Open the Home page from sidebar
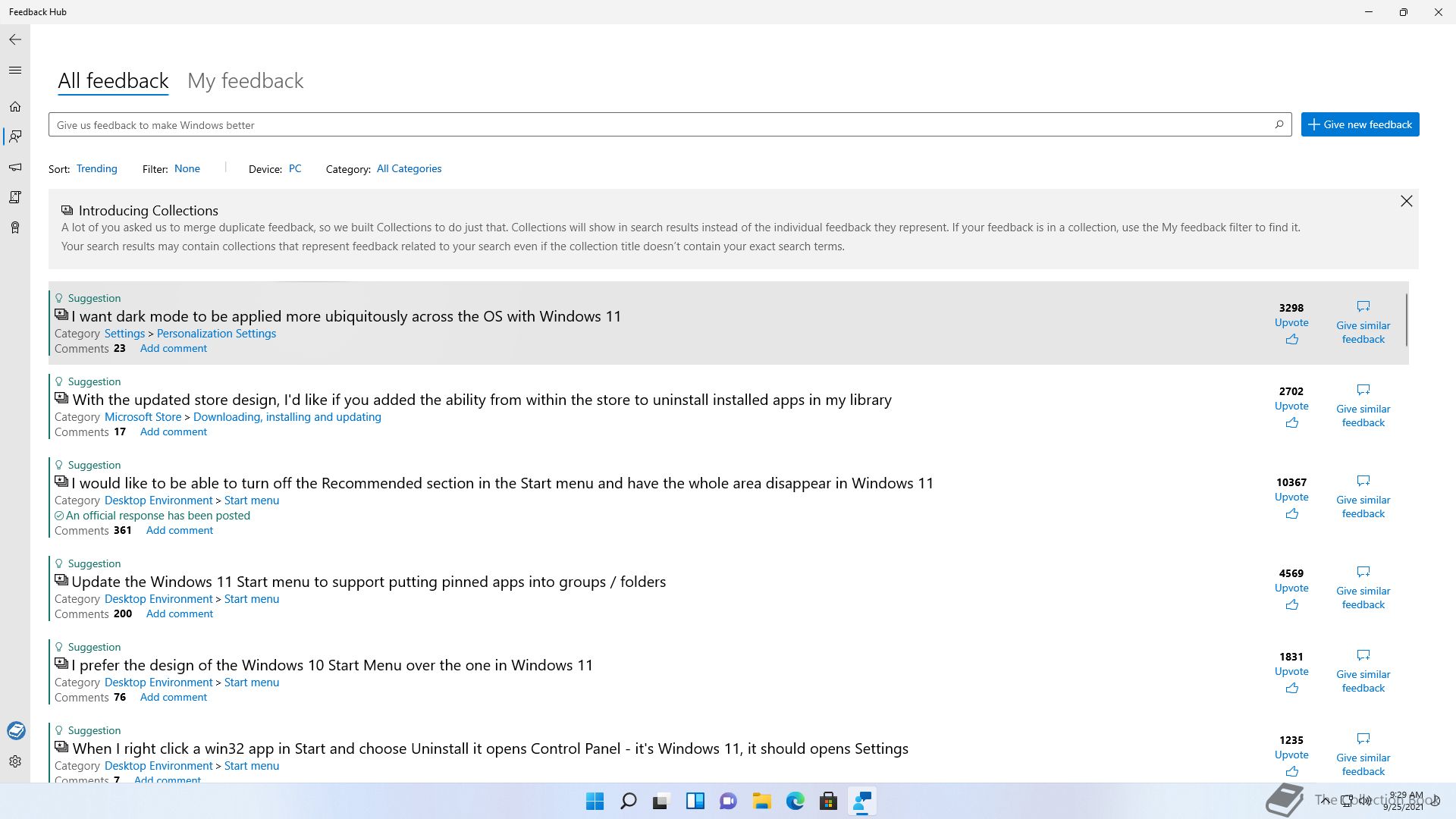Image resolution: width=1456 pixels, height=819 pixels. (x=15, y=107)
